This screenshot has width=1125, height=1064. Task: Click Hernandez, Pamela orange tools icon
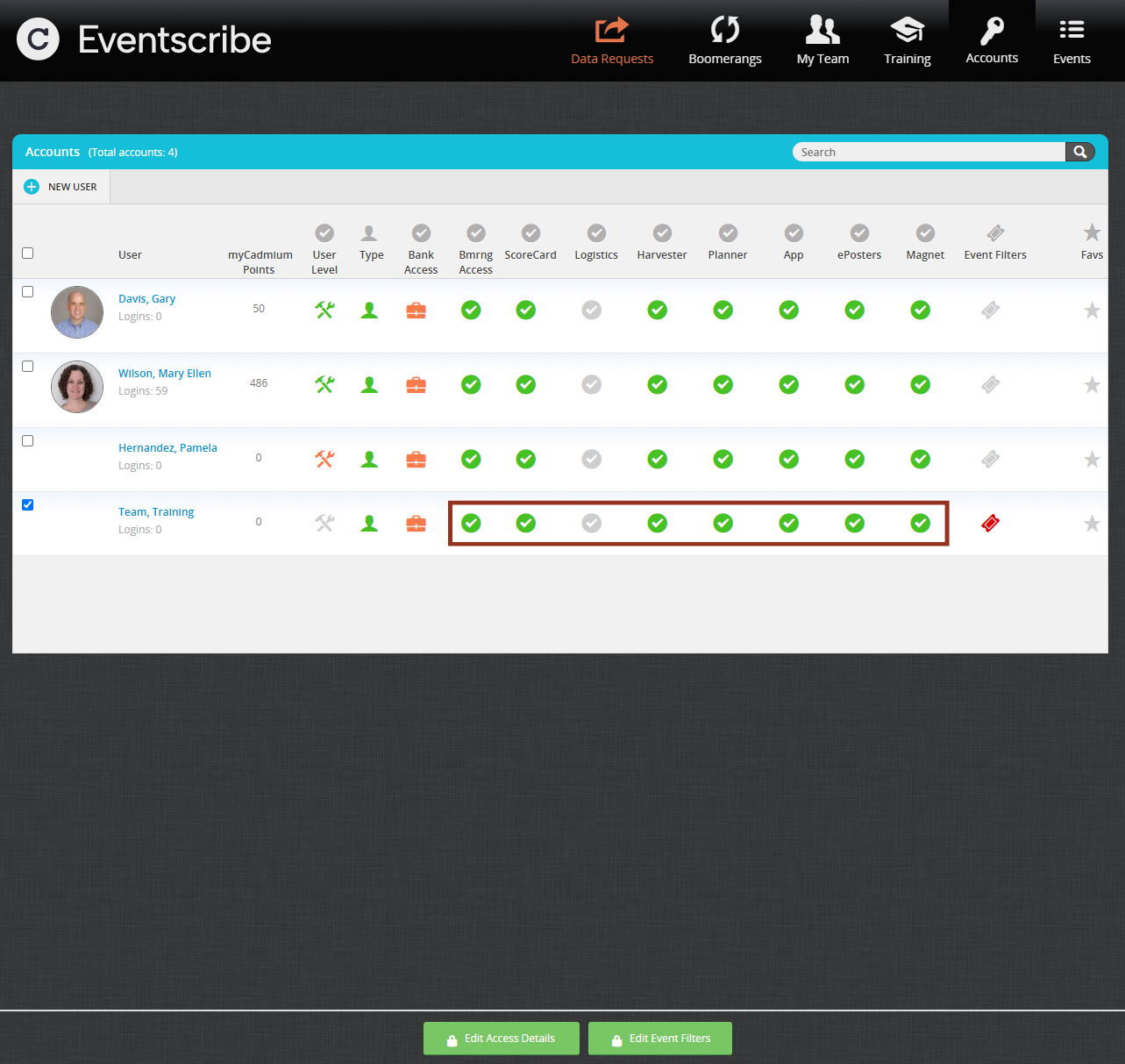tap(324, 459)
